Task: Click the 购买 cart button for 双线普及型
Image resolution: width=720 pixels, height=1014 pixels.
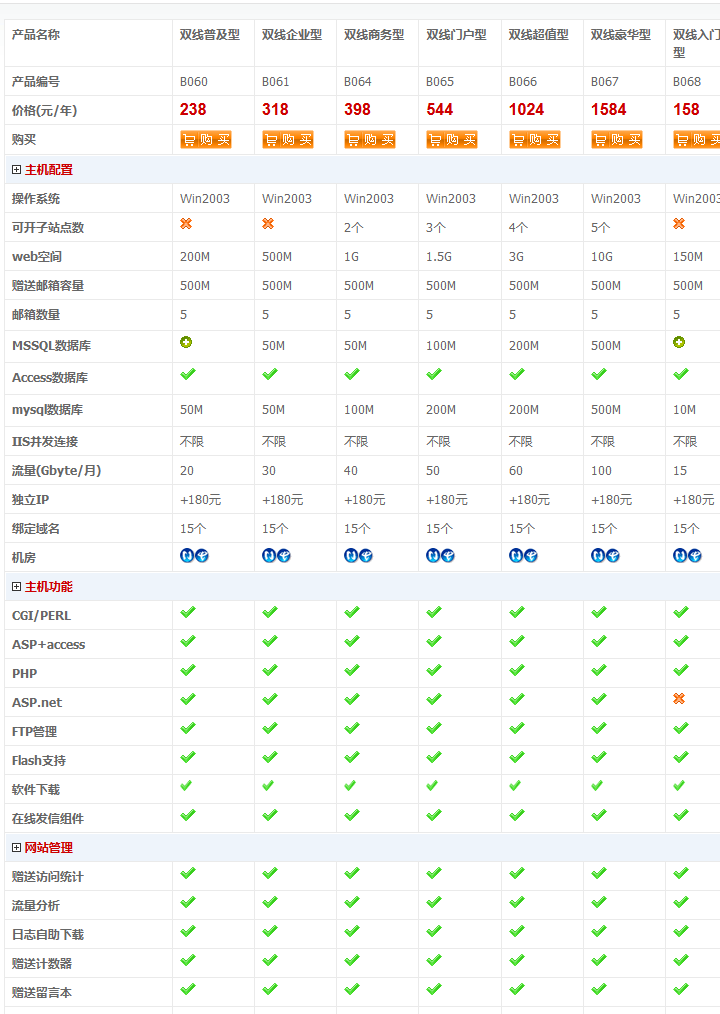Action: [x=205, y=140]
